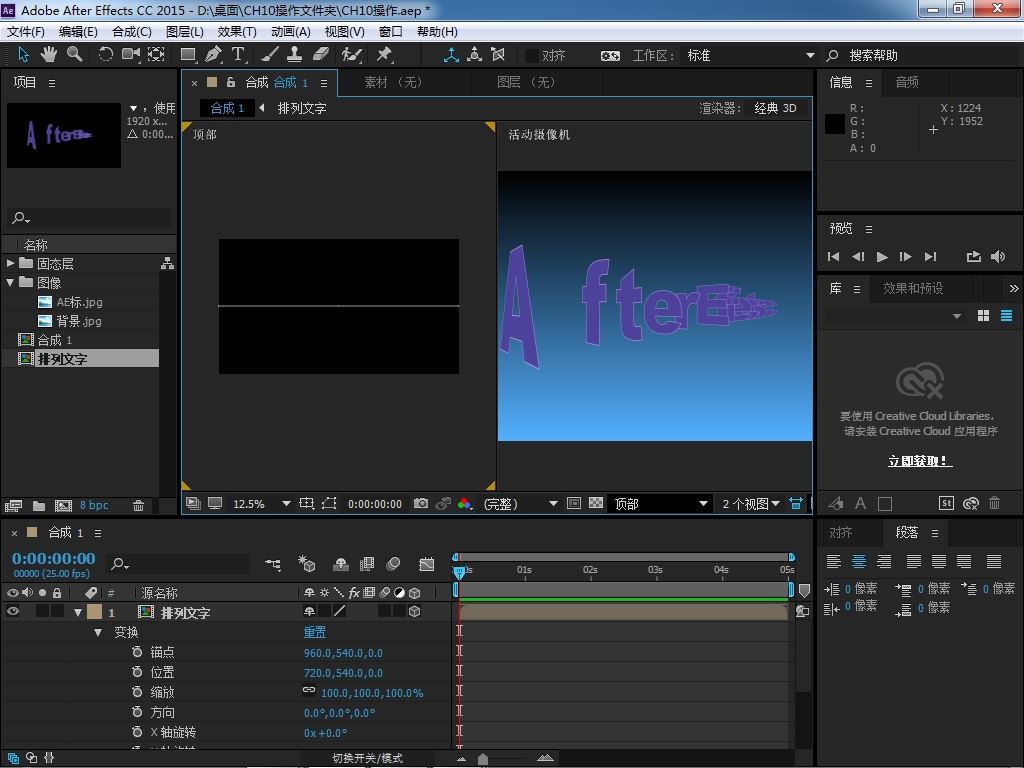Select the Eraser tool
This screenshot has height=768, width=1024.
[x=320, y=55]
